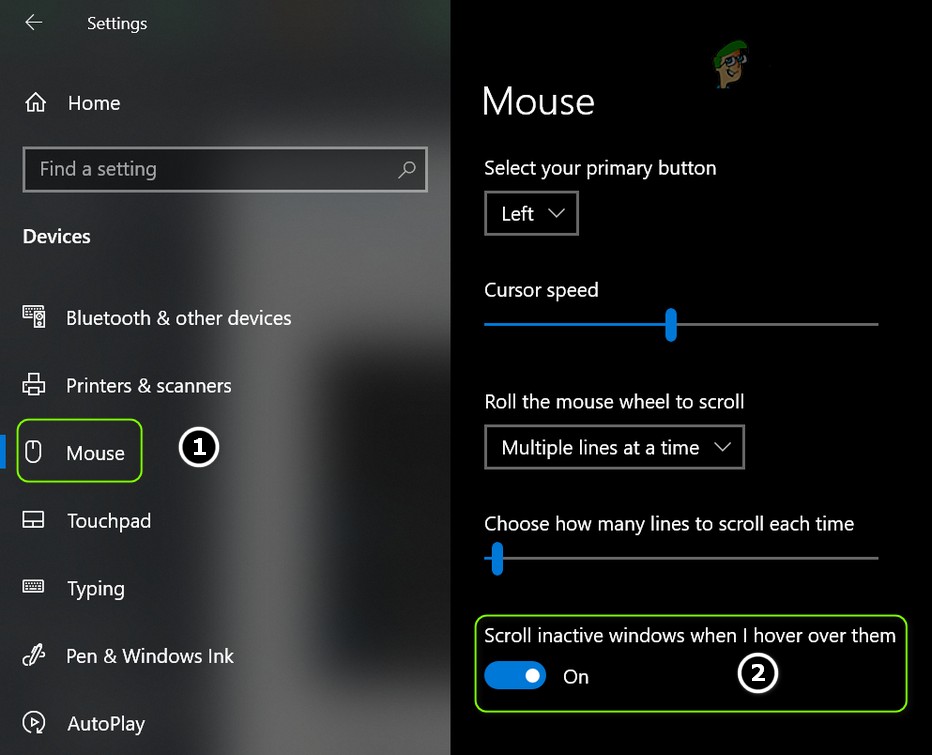
Task: Go to the Settings Home page
Action: click(94, 102)
